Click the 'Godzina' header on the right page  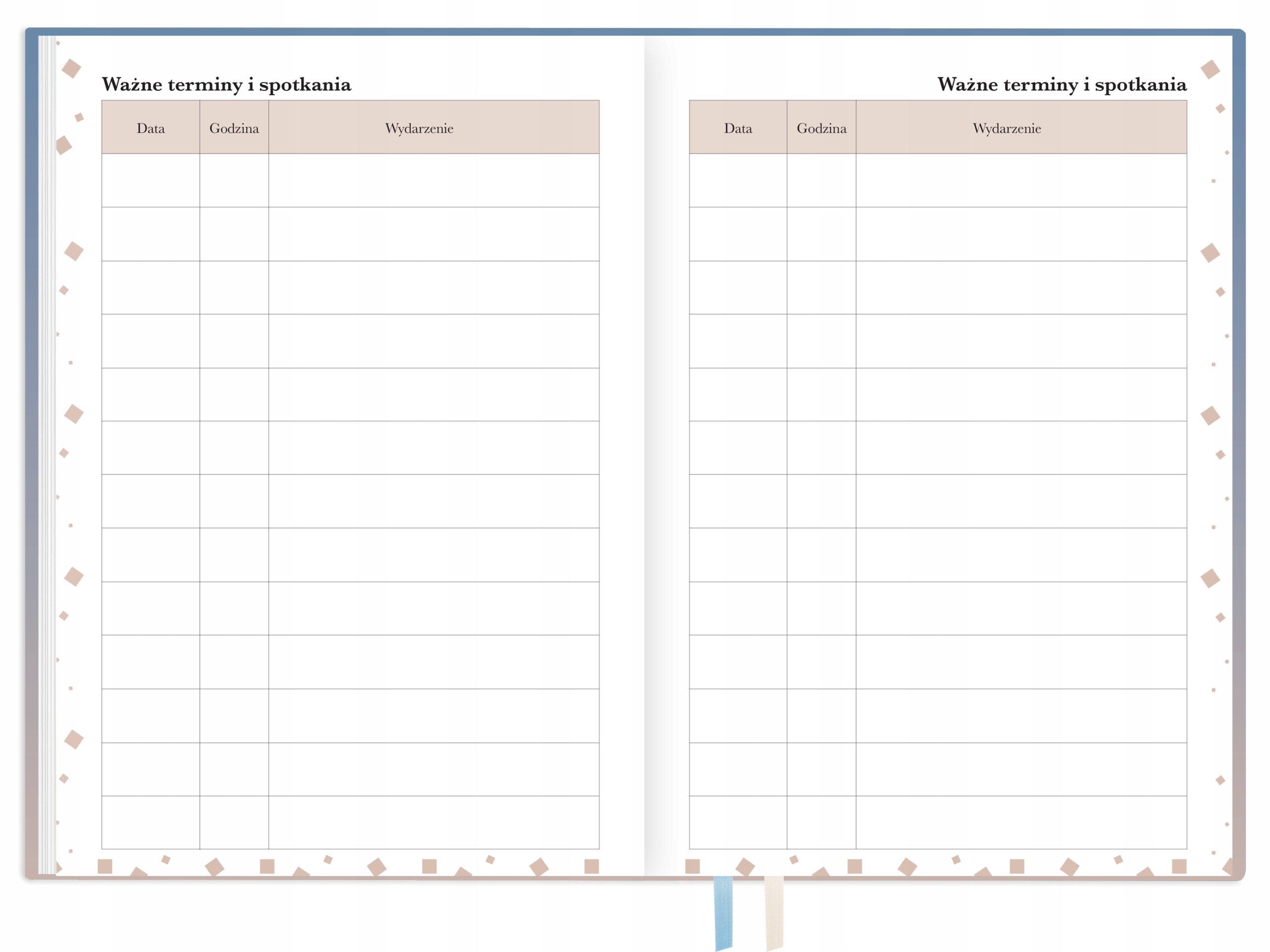pos(821,128)
